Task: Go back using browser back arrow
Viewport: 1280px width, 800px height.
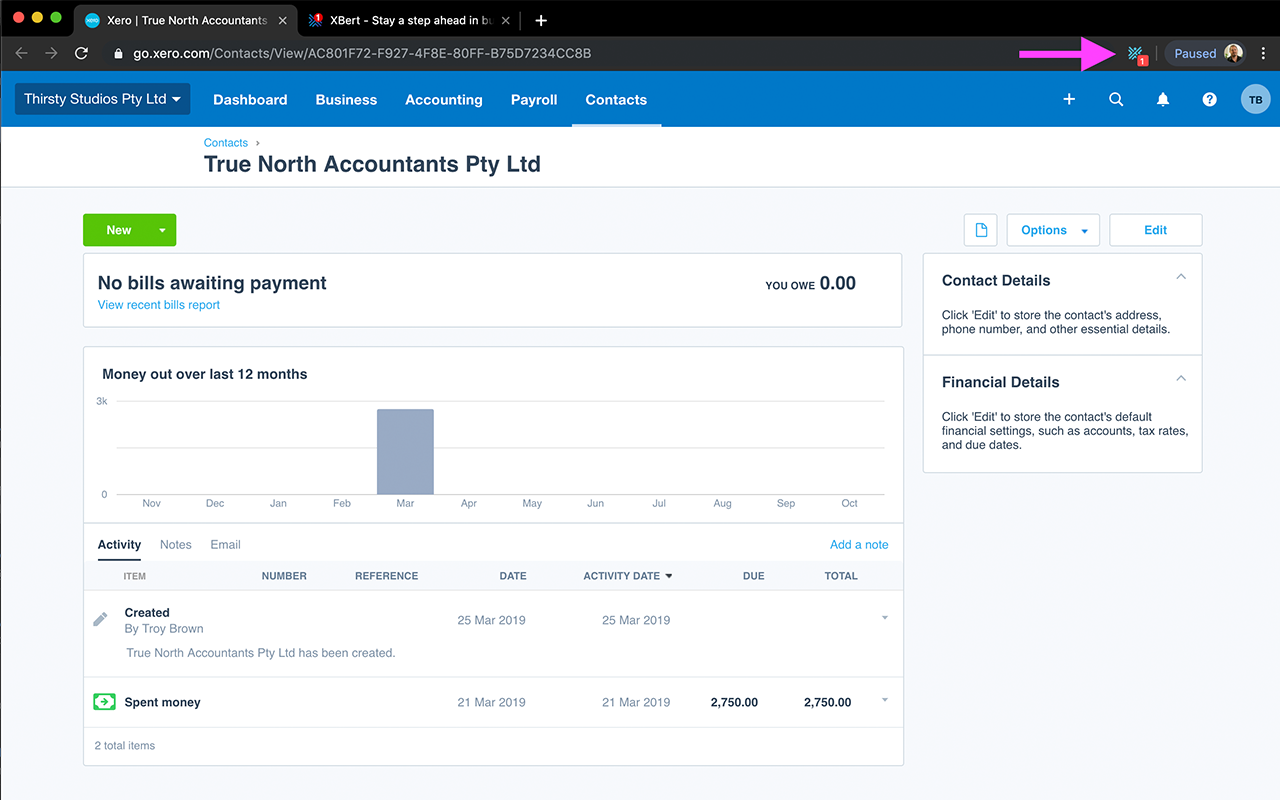Action: coord(22,53)
